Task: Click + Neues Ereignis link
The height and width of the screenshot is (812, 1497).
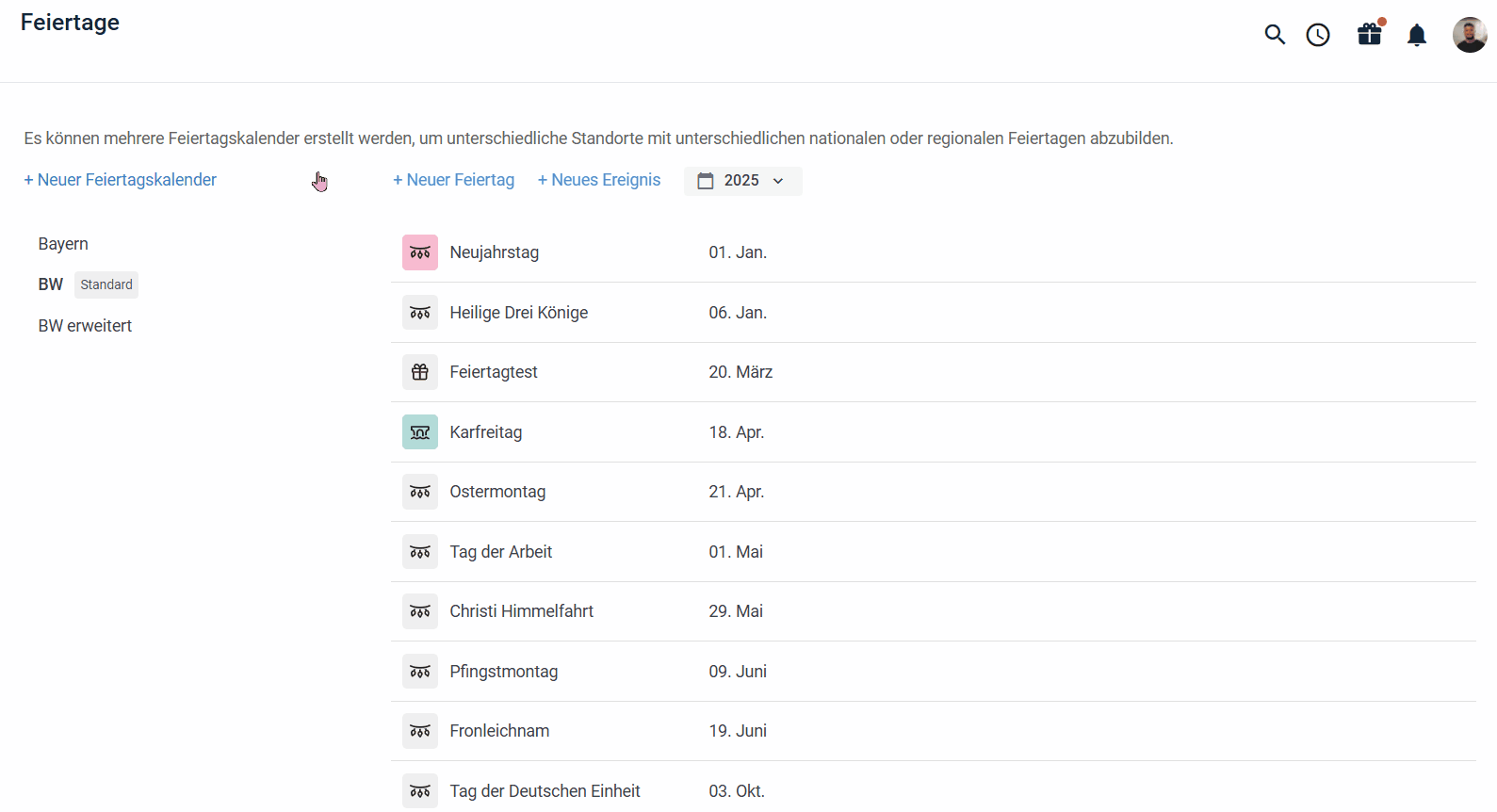Action: click(599, 180)
